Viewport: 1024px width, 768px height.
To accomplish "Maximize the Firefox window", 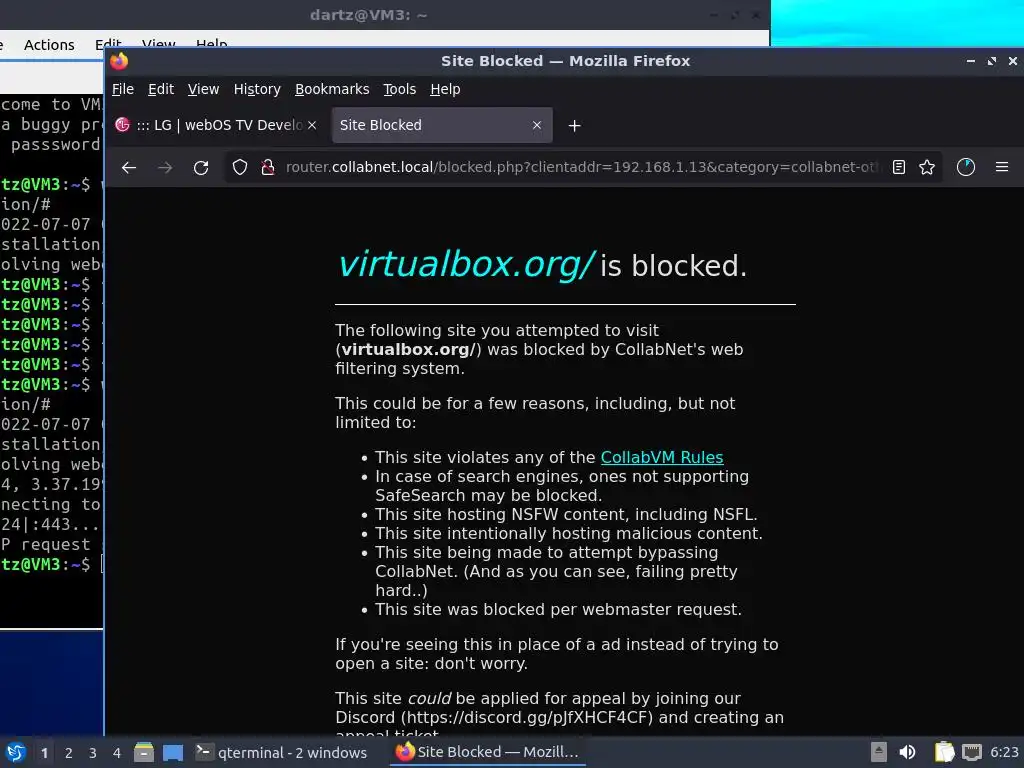I will point(991,61).
